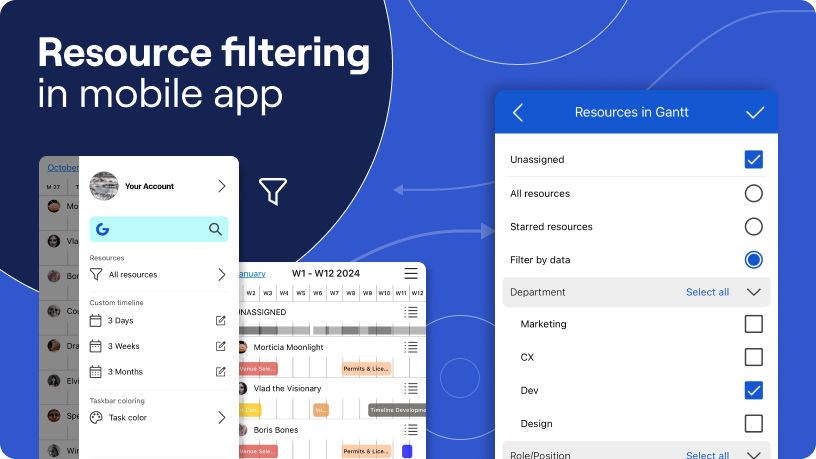Edit the 3 Weeks timeline

pyautogui.click(x=221, y=346)
